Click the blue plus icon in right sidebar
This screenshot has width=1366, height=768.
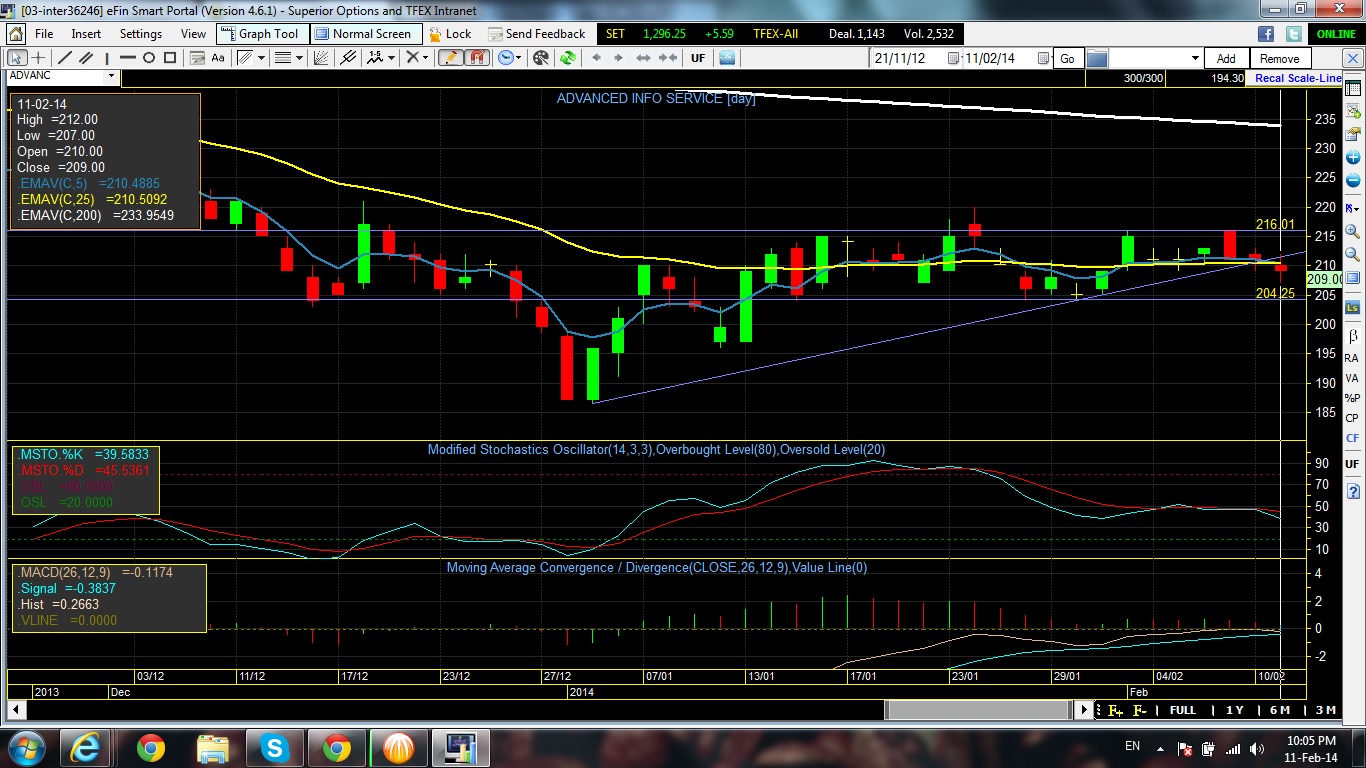[x=1353, y=158]
